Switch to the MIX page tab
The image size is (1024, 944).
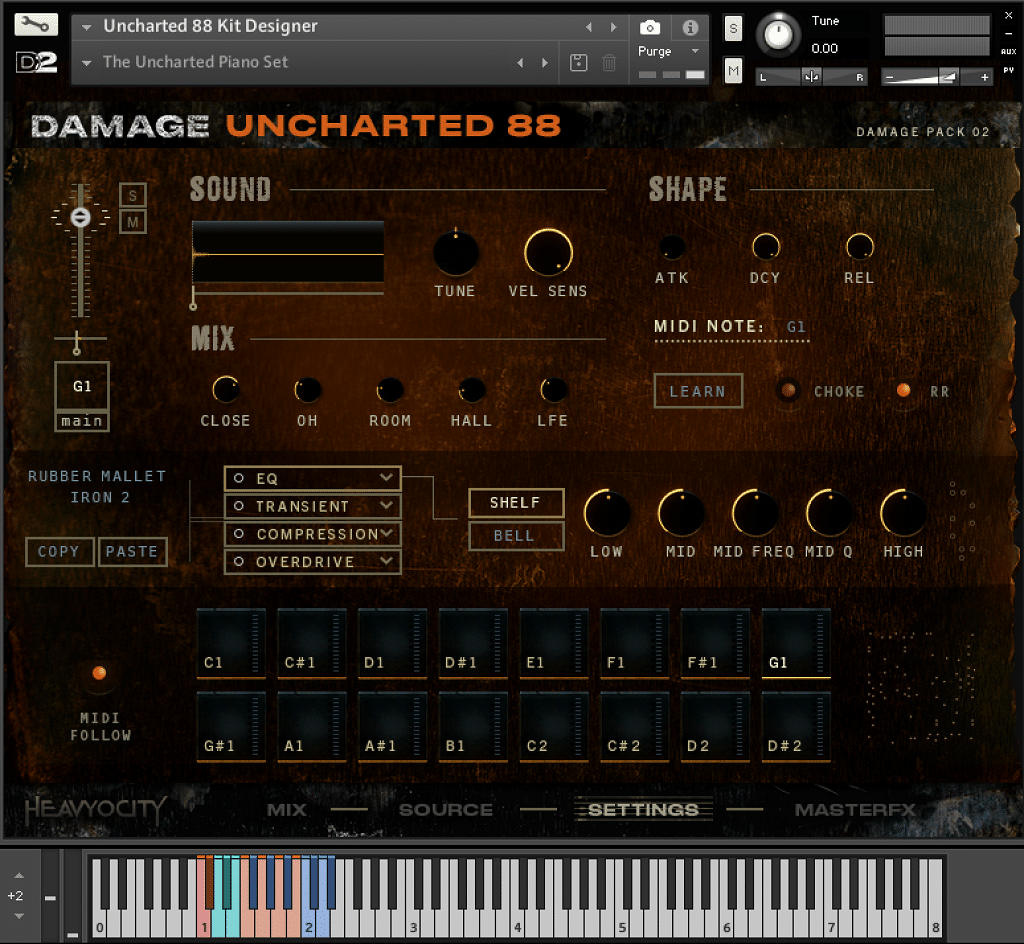point(287,810)
